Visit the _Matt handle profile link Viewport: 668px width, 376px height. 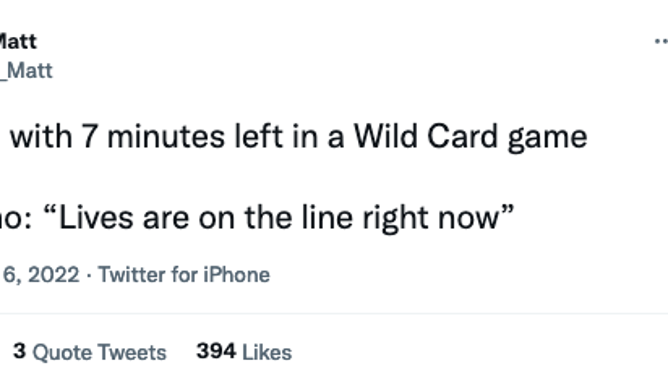click(x=26, y=71)
